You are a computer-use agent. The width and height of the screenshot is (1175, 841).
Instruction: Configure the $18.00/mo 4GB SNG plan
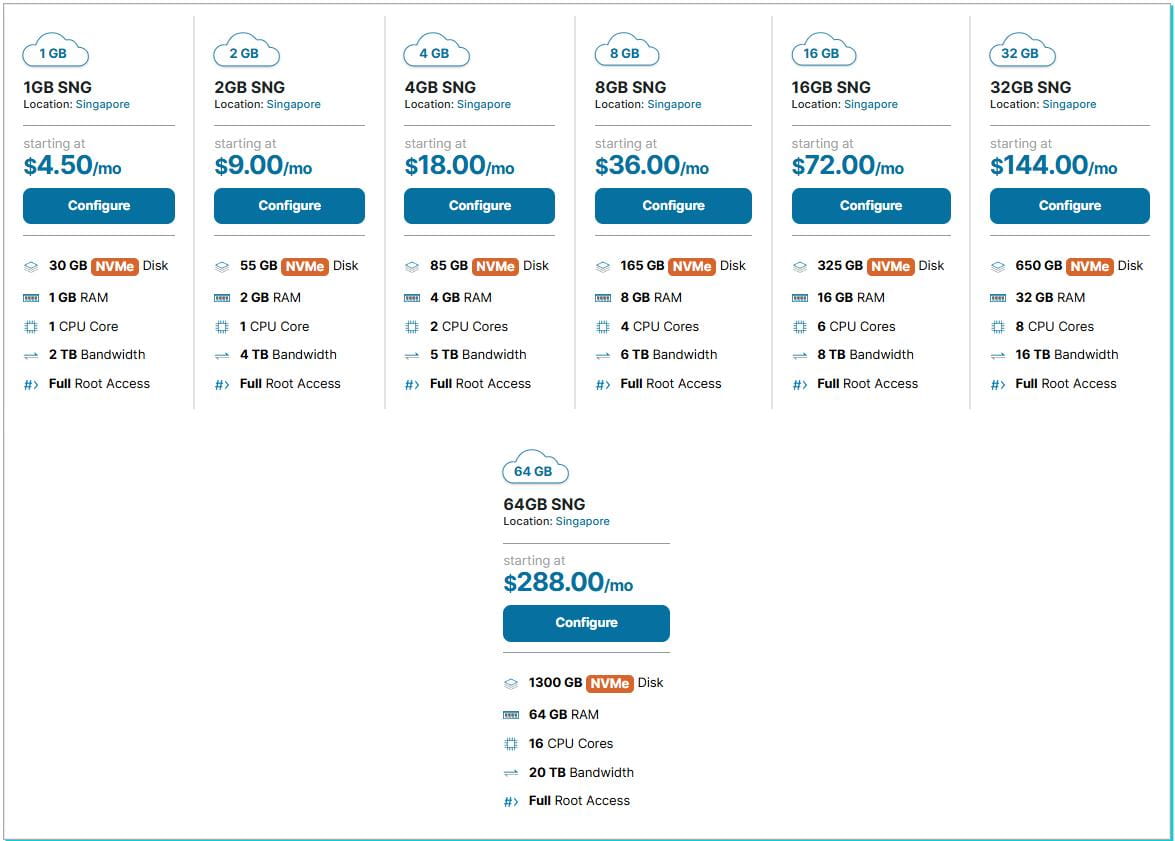tap(479, 206)
